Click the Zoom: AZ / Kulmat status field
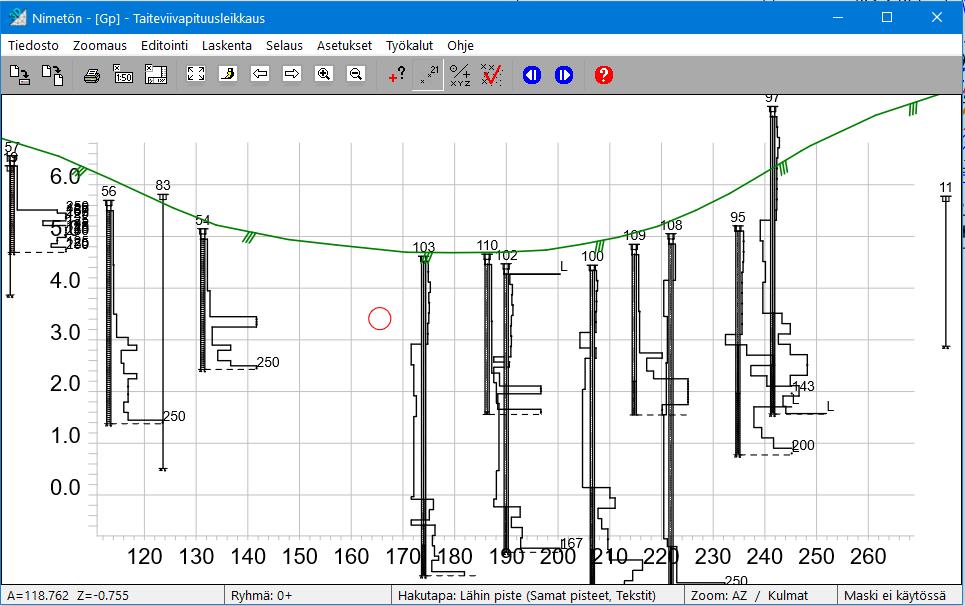The width and height of the screenshot is (965, 606). (761, 596)
